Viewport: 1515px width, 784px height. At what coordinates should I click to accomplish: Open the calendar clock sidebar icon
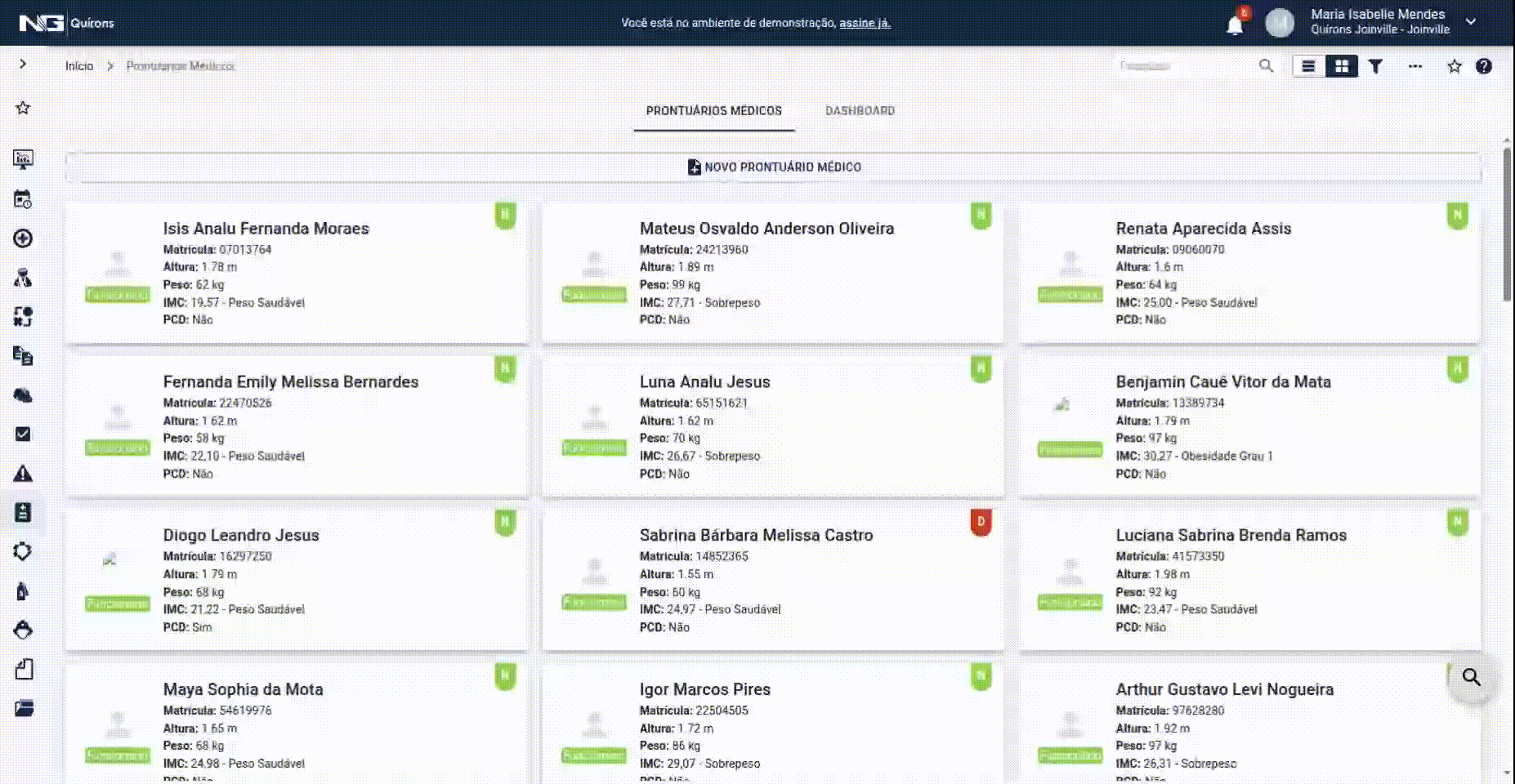[x=23, y=199]
